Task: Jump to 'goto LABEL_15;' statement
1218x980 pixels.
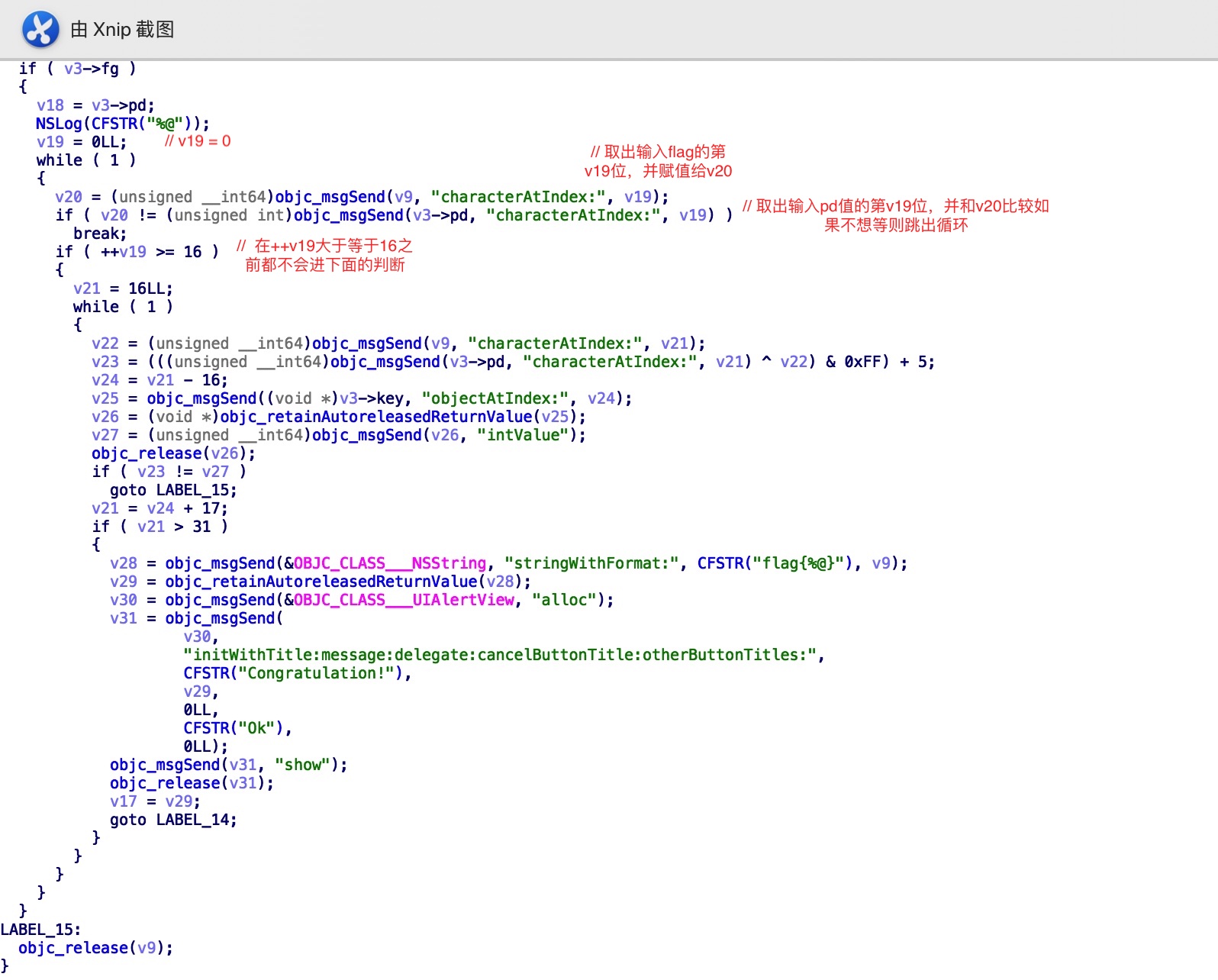Action: coord(173,490)
